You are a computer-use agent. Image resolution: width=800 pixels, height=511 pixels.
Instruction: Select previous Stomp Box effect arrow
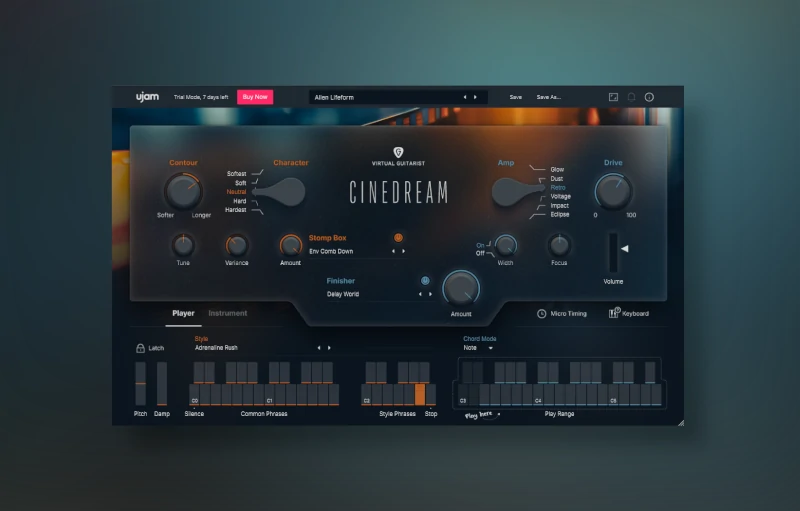(393, 251)
